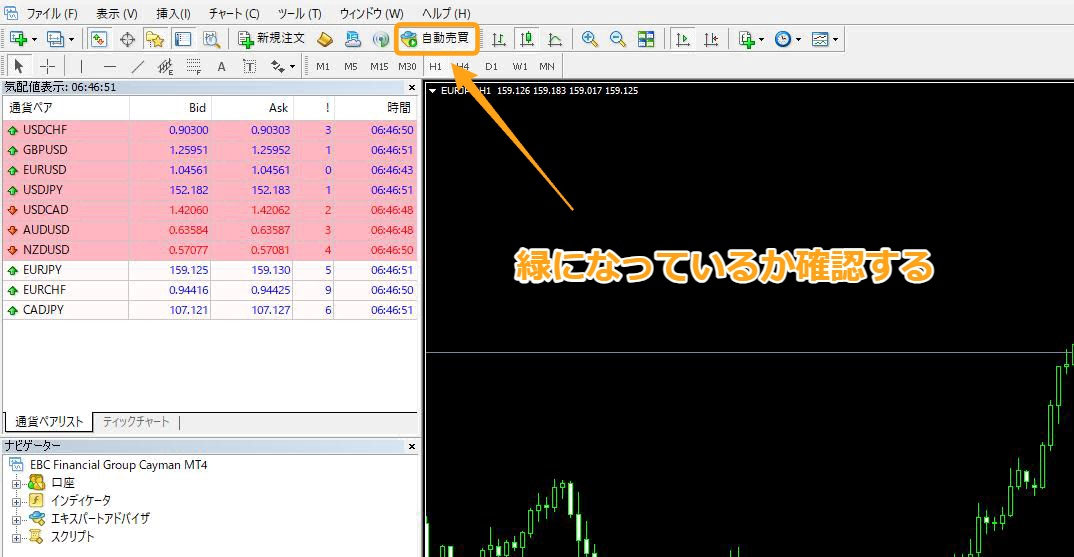Open the MetaEditor yellow book icon

tap(325, 39)
